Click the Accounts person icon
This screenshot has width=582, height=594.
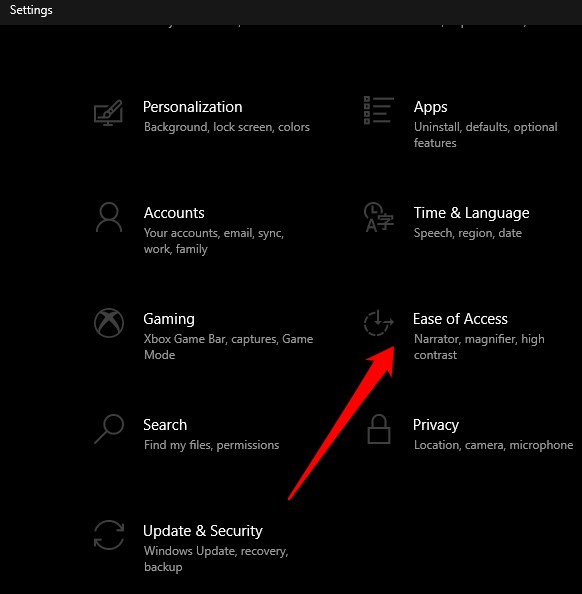click(x=109, y=217)
